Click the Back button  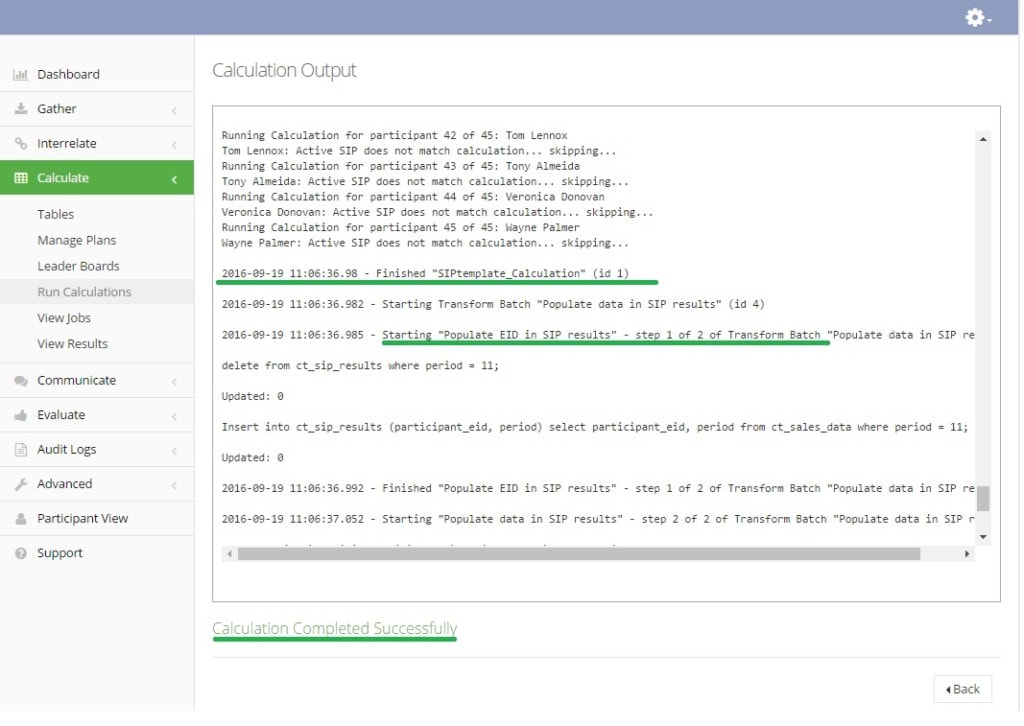coord(963,689)
